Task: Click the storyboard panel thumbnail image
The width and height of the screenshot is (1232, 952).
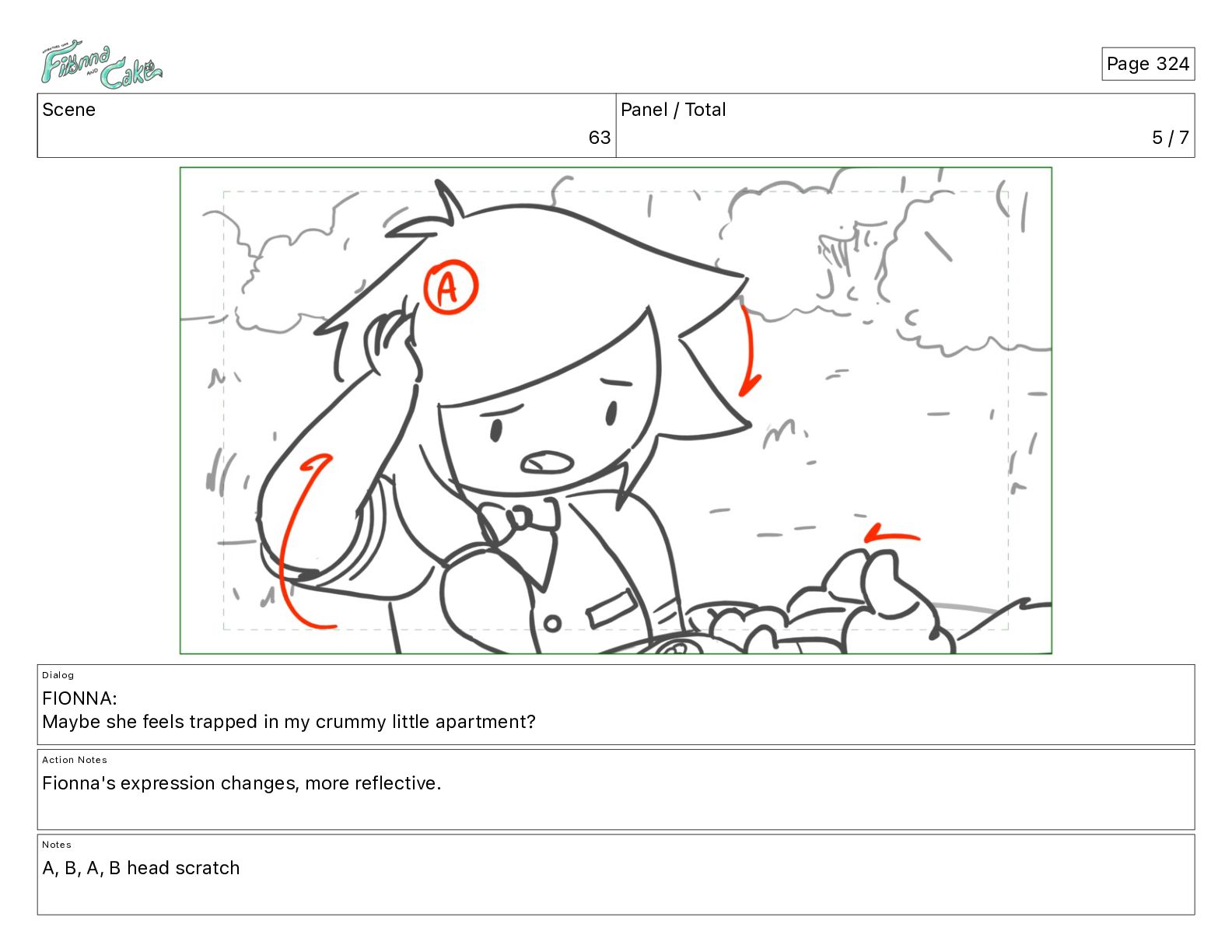Action: [x=616, y=411]
